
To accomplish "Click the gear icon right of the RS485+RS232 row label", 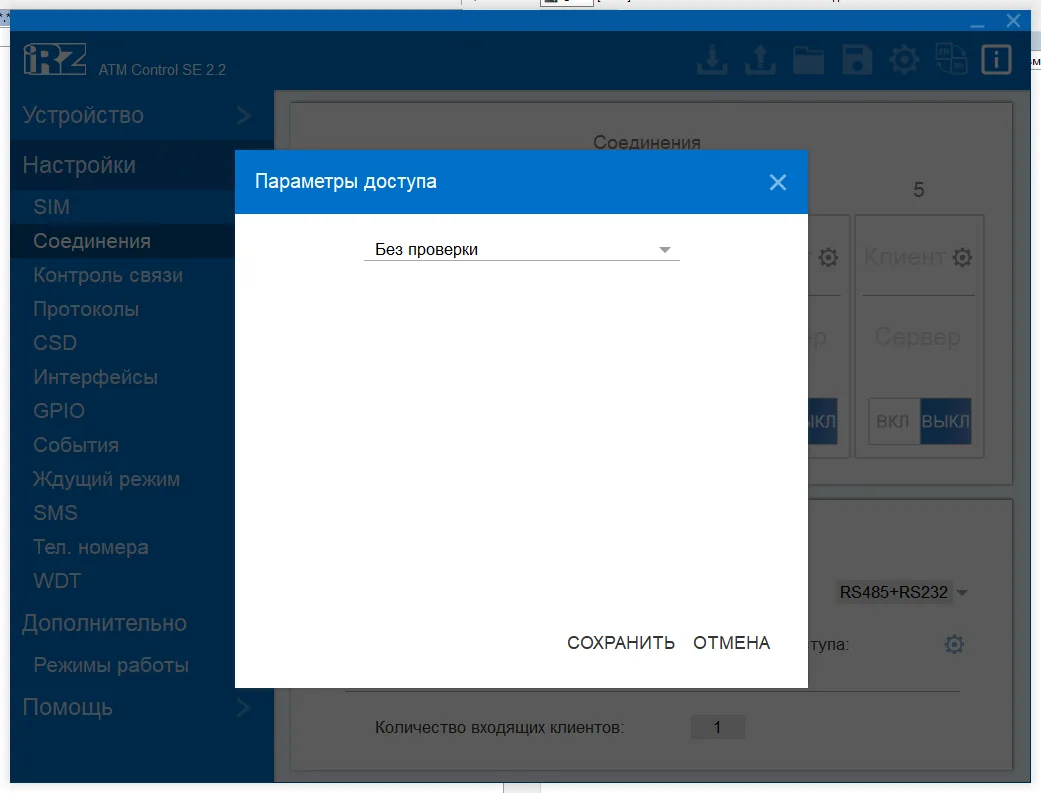I will tap(954, 644).
